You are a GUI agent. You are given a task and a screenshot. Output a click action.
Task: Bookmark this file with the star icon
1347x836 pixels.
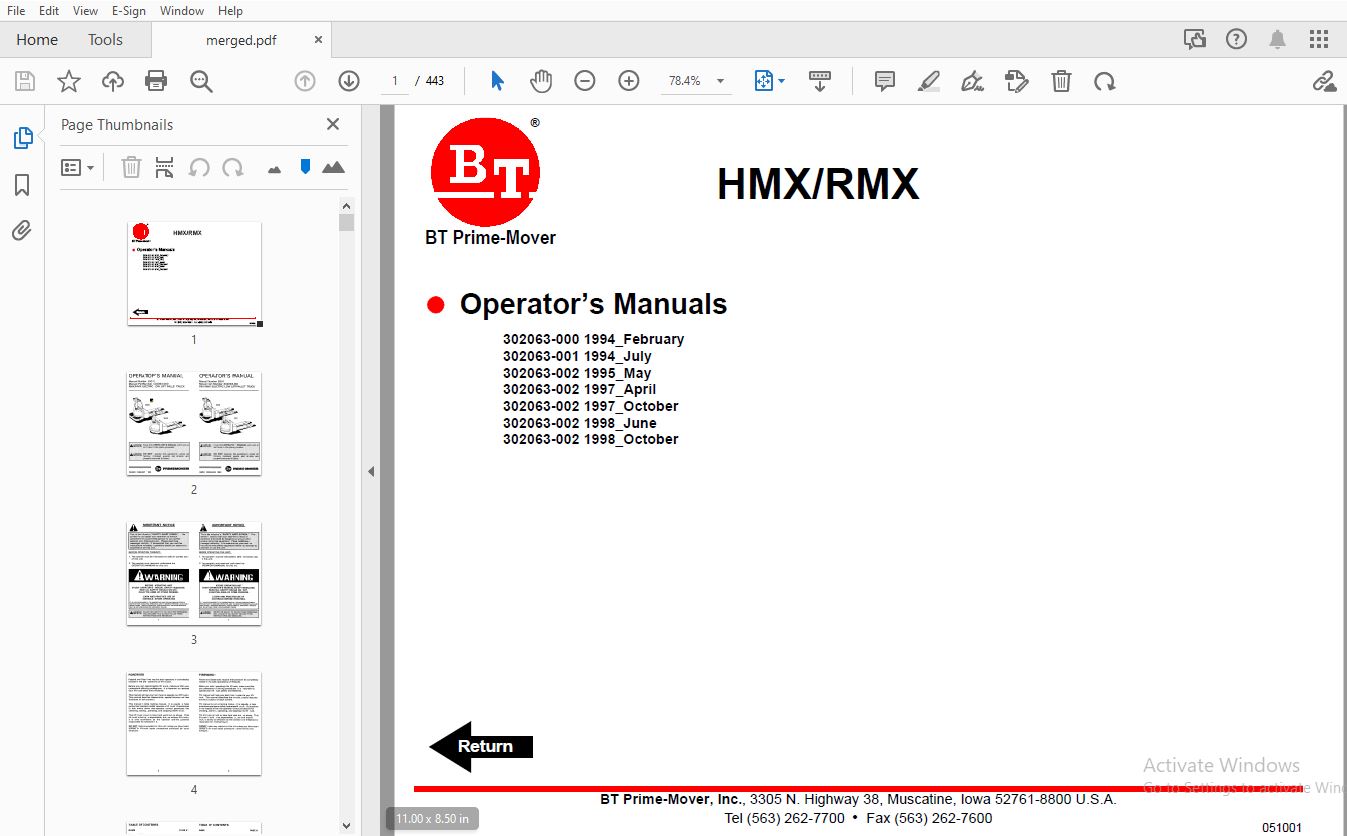[x=69, y=81]
